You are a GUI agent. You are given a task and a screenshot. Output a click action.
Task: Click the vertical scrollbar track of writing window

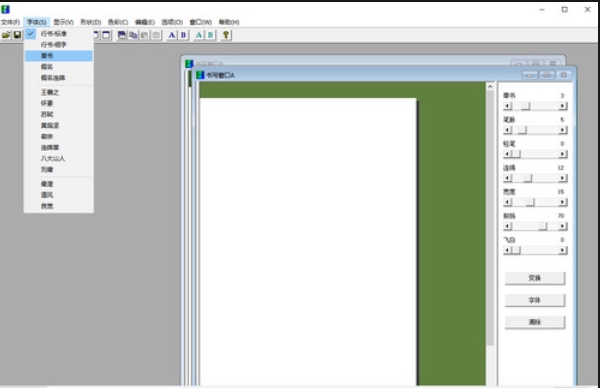[x=490, y=237]
